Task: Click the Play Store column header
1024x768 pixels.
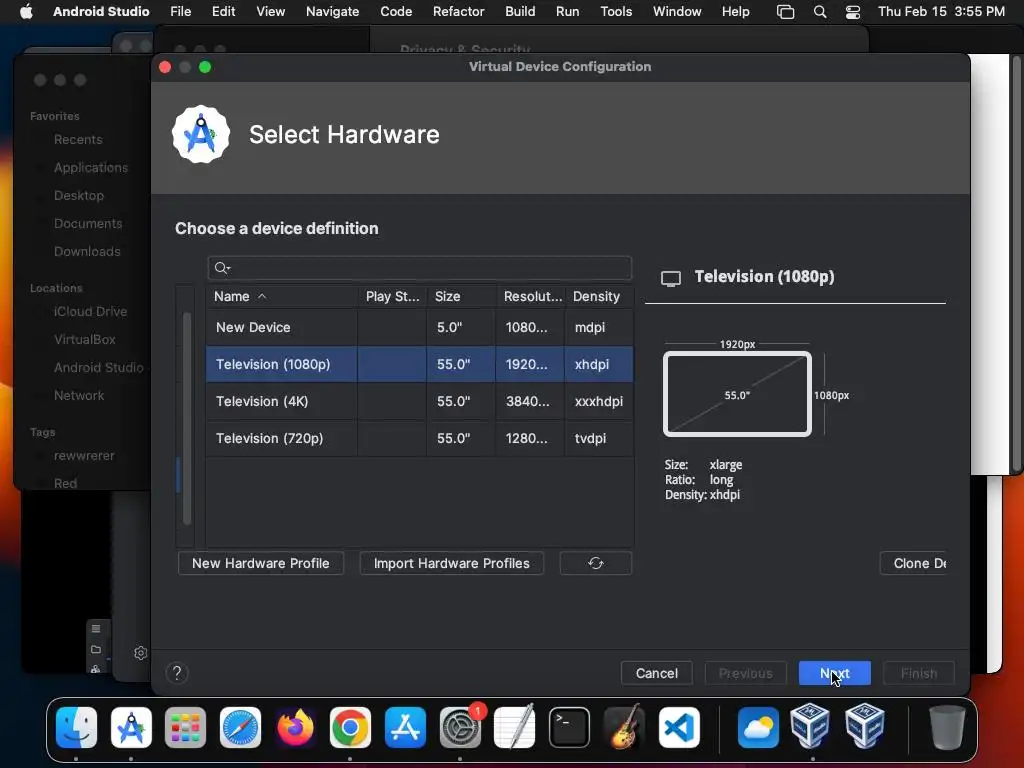Action: pyautogui.click(x=392, y=296)
